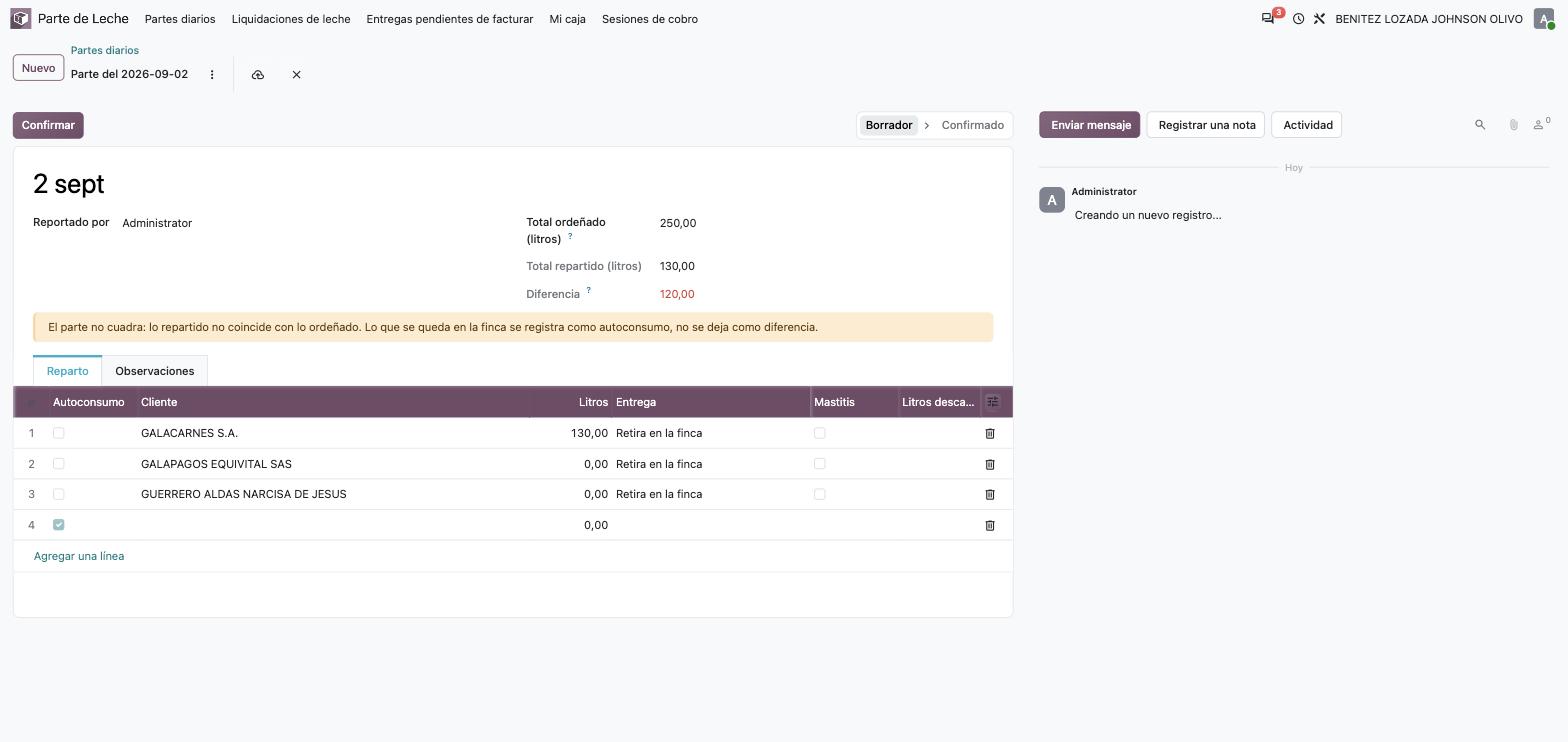The width and height of the screenshot is (1568, 742).
Task: Open the Mi caja menu
Action: (x=568, y=19)
